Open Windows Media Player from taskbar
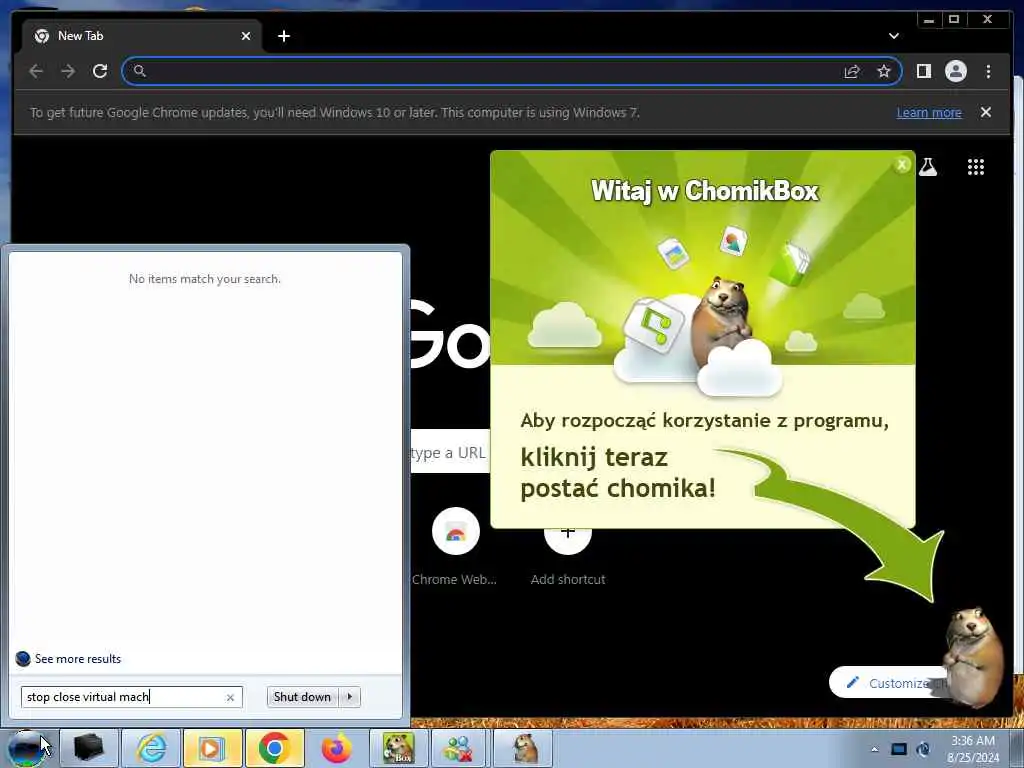The width and height of the screenshot is (1024, 768). coord(212,748)
